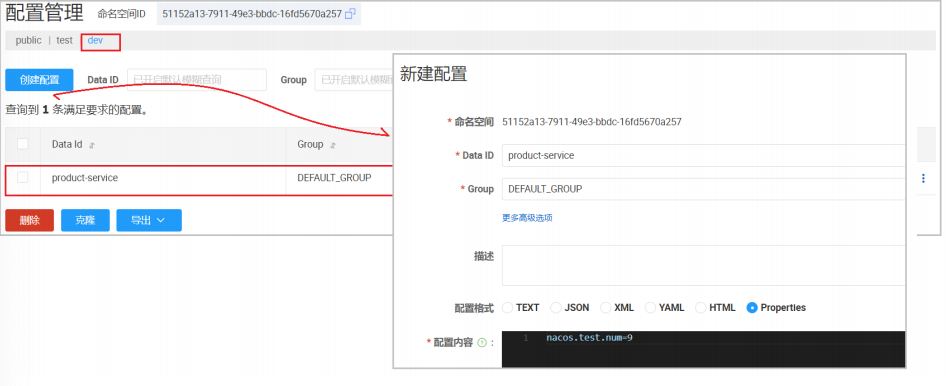This screenshot has height=386, width=946.
Task: Sort table by Group column icon
Action: [x=333, y=145]
